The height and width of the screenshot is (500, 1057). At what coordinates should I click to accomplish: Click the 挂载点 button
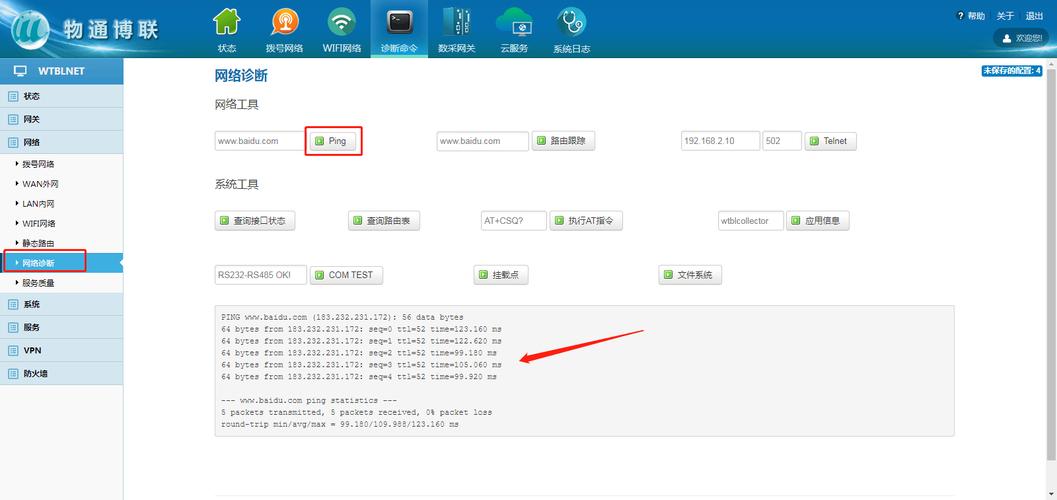pos(501,275)
